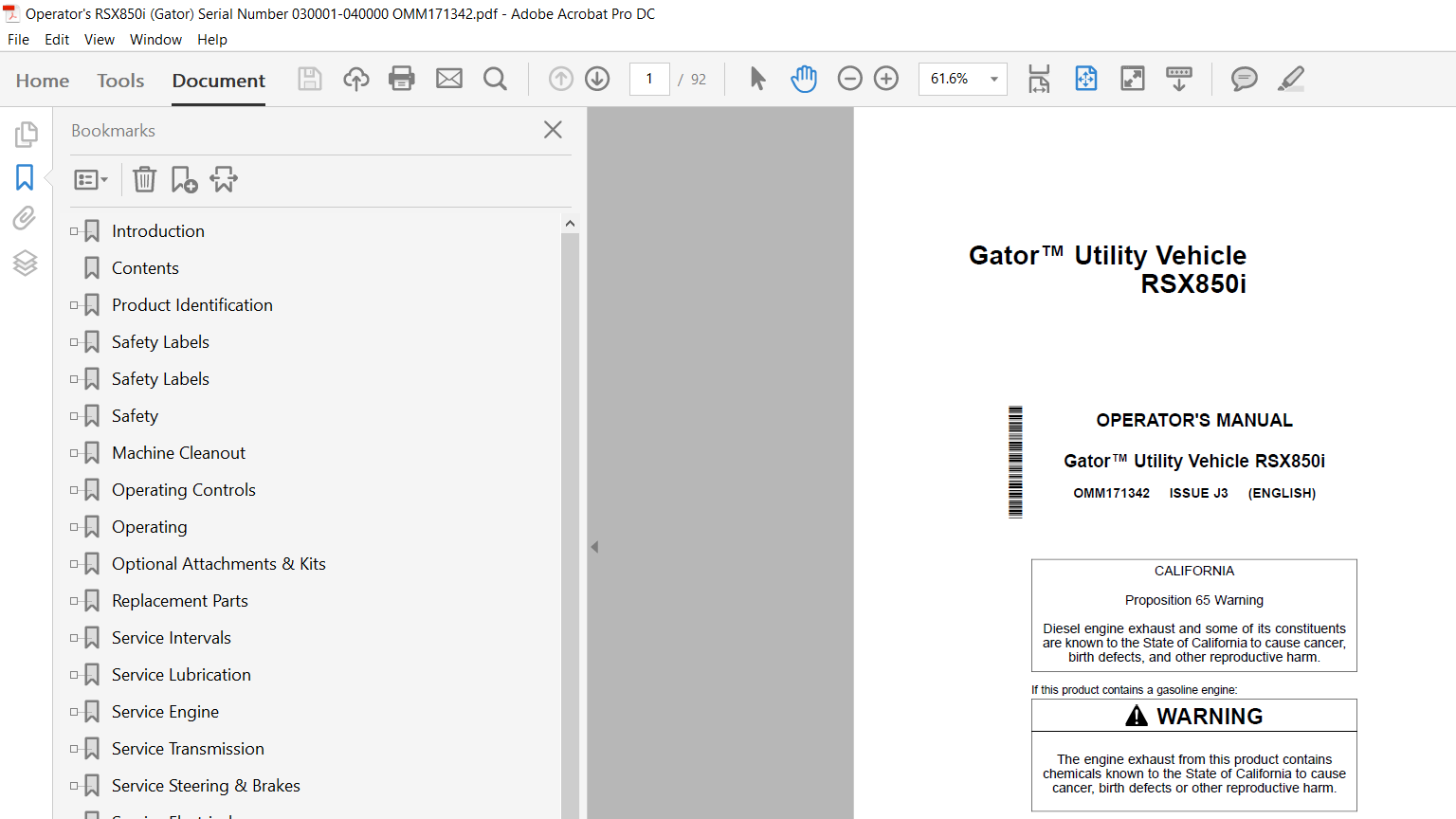This screenshot has height=819, width=1456.
Task: Open the Window menu
Action: pyautogui.click(x=155, y=40)
